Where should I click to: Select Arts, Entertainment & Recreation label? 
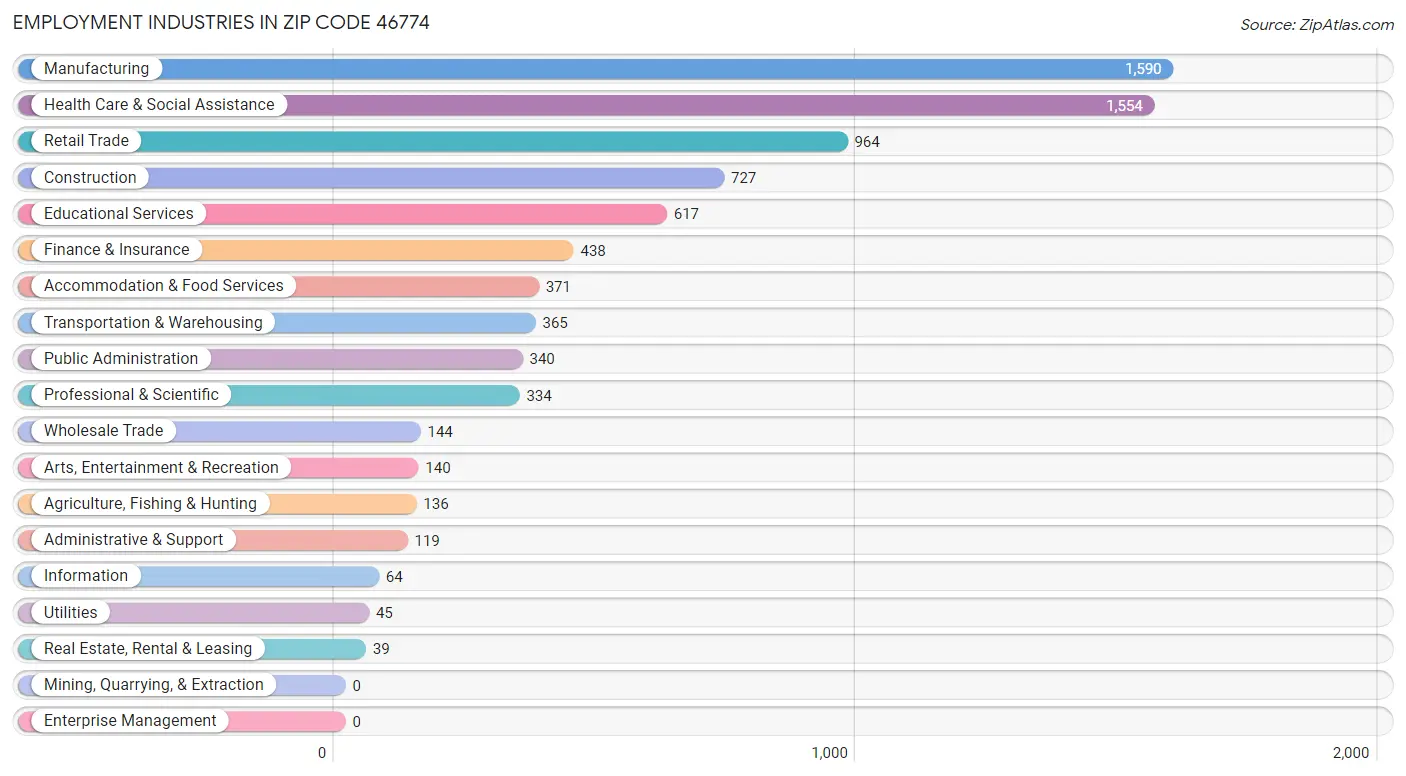[161, 468]
